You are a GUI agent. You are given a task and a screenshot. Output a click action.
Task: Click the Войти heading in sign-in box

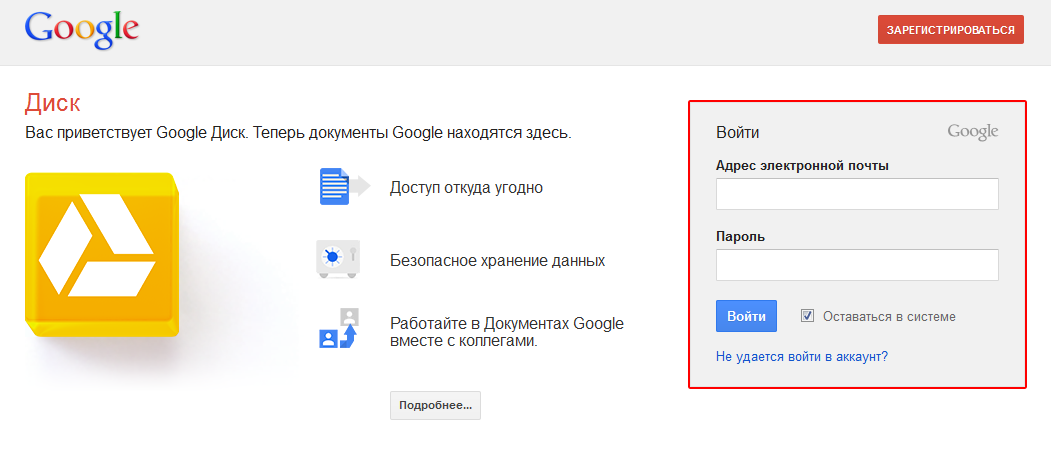(737, 132)
